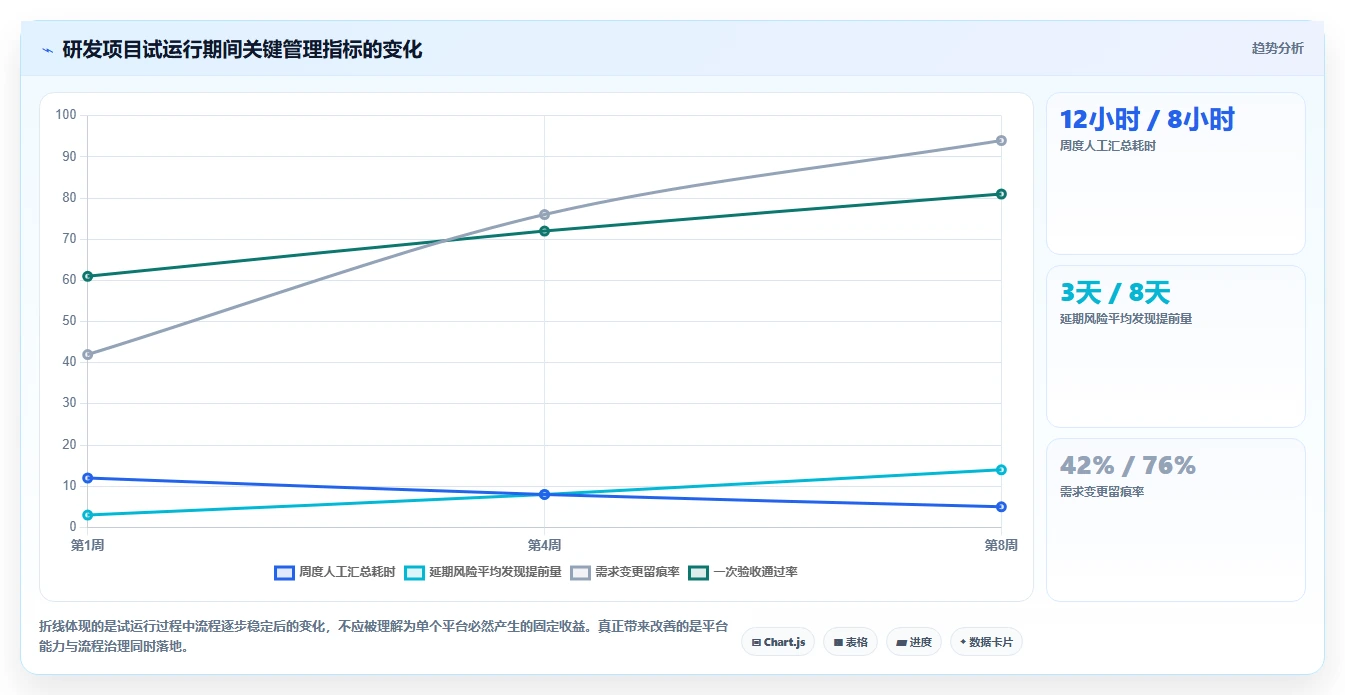Screen dimensions: 1345x695
Task: Click the 100 y-axis label
Action: (66, 115)
